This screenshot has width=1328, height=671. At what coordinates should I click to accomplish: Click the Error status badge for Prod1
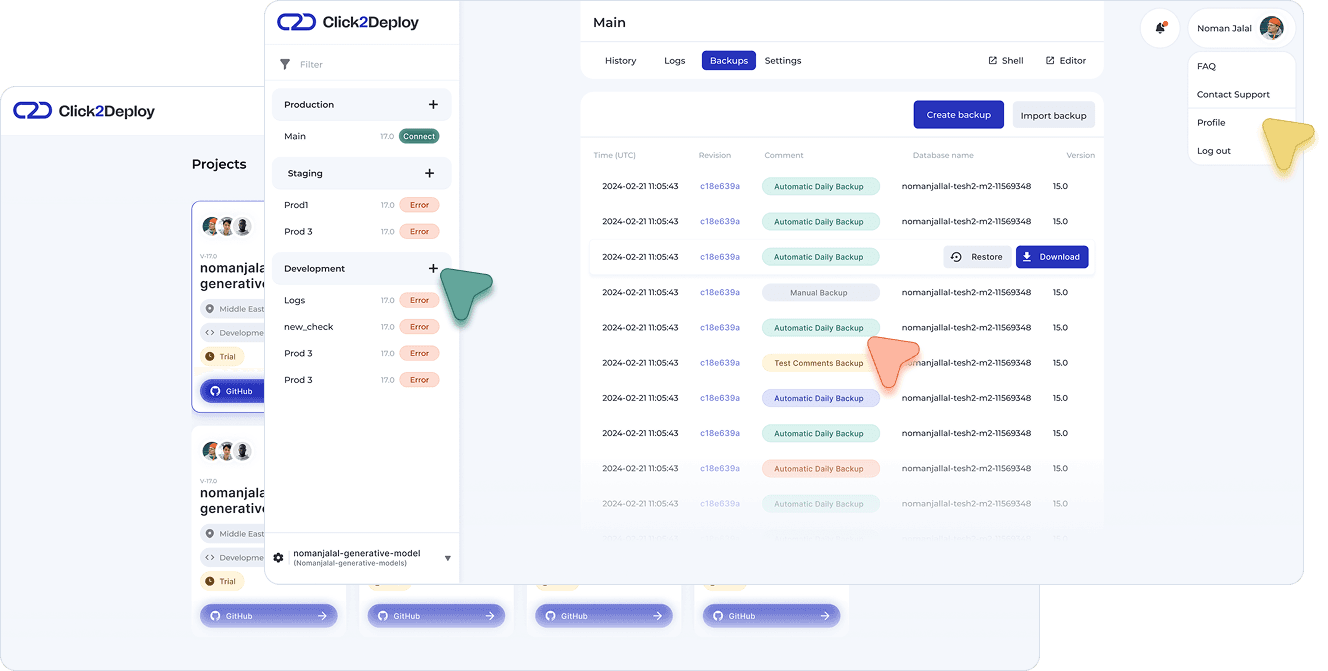(419, 204)
